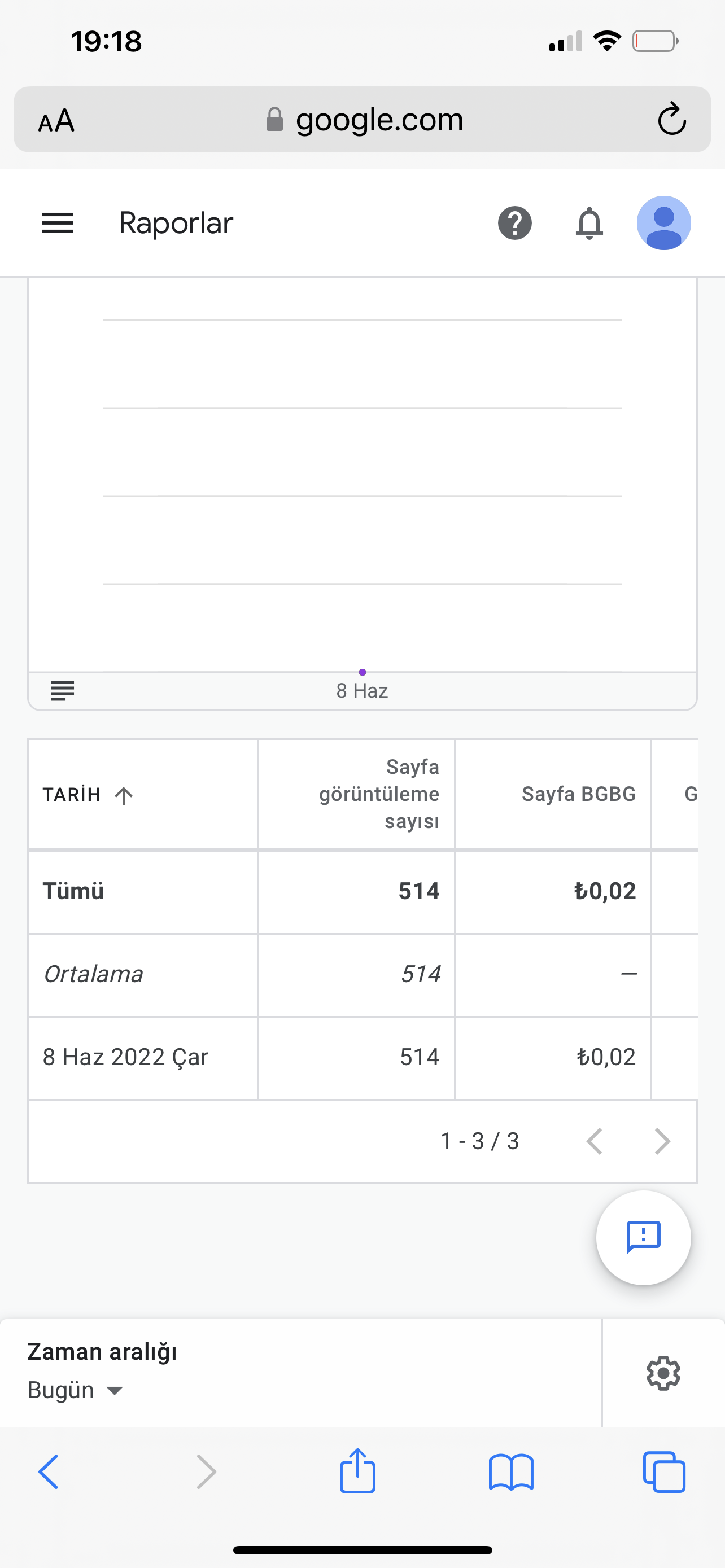725x1568 pixels.
Task: Go to the next table page
Action: coord(662,1141)
